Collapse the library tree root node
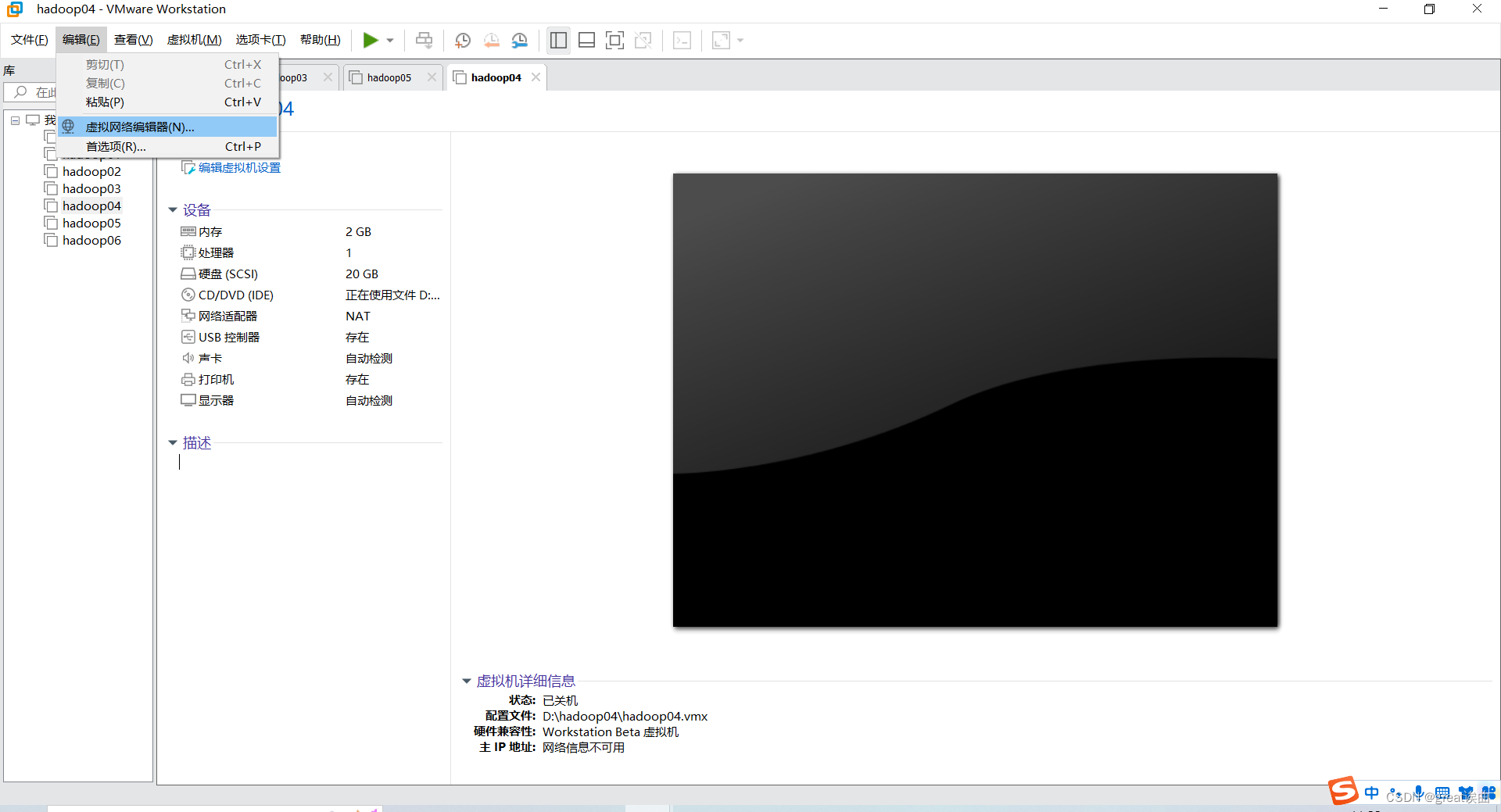The image size is (1501, 812). pyautogui.click(x=15, y=120)
